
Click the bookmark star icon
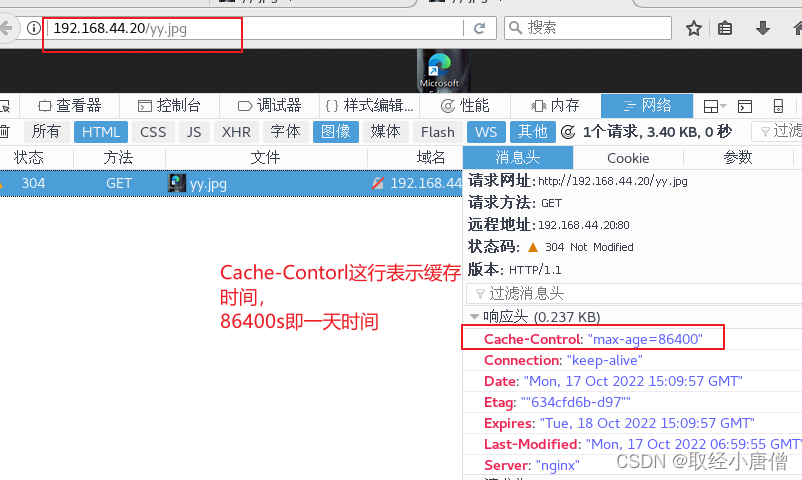694,28
